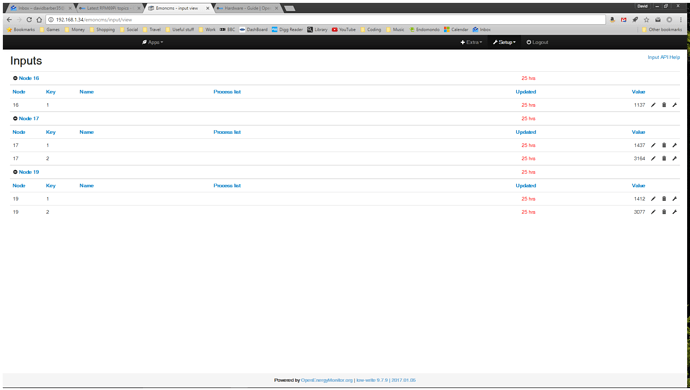690x390 pixels.
Task: Edit the input with value 3164
Action: tap(653, 158)
